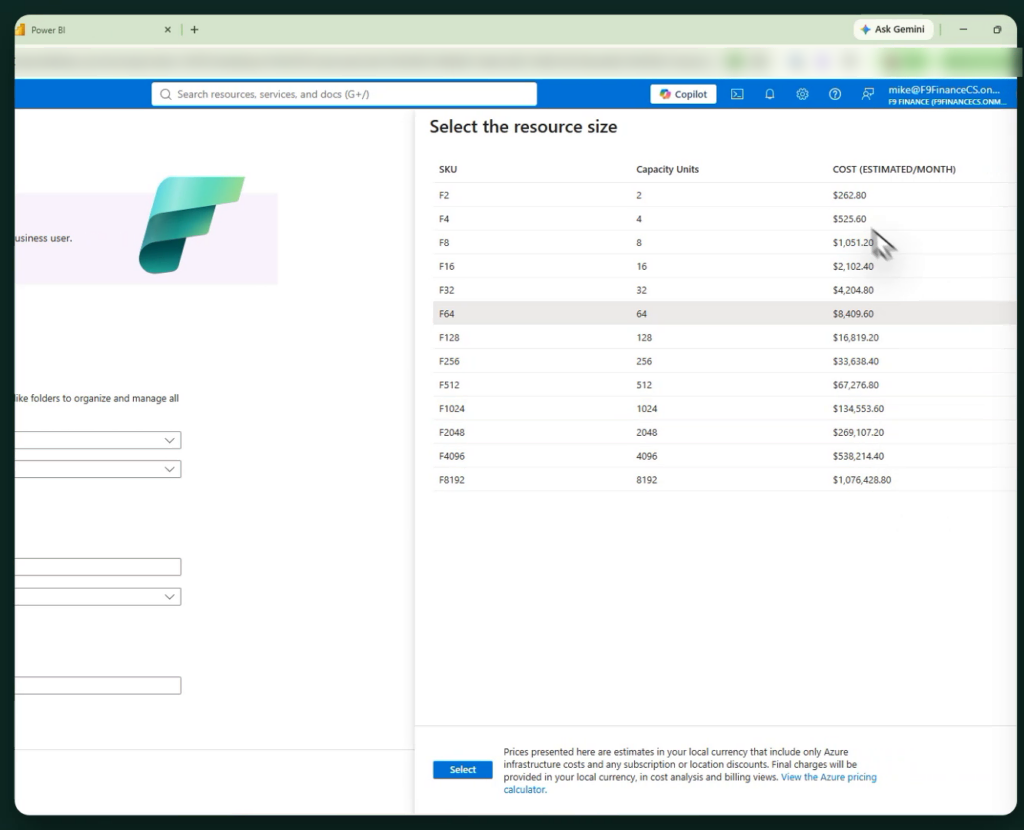Viewport: 1024px width, 830px height.
Task: Restore the browser window
Action: tap(997, 29)
